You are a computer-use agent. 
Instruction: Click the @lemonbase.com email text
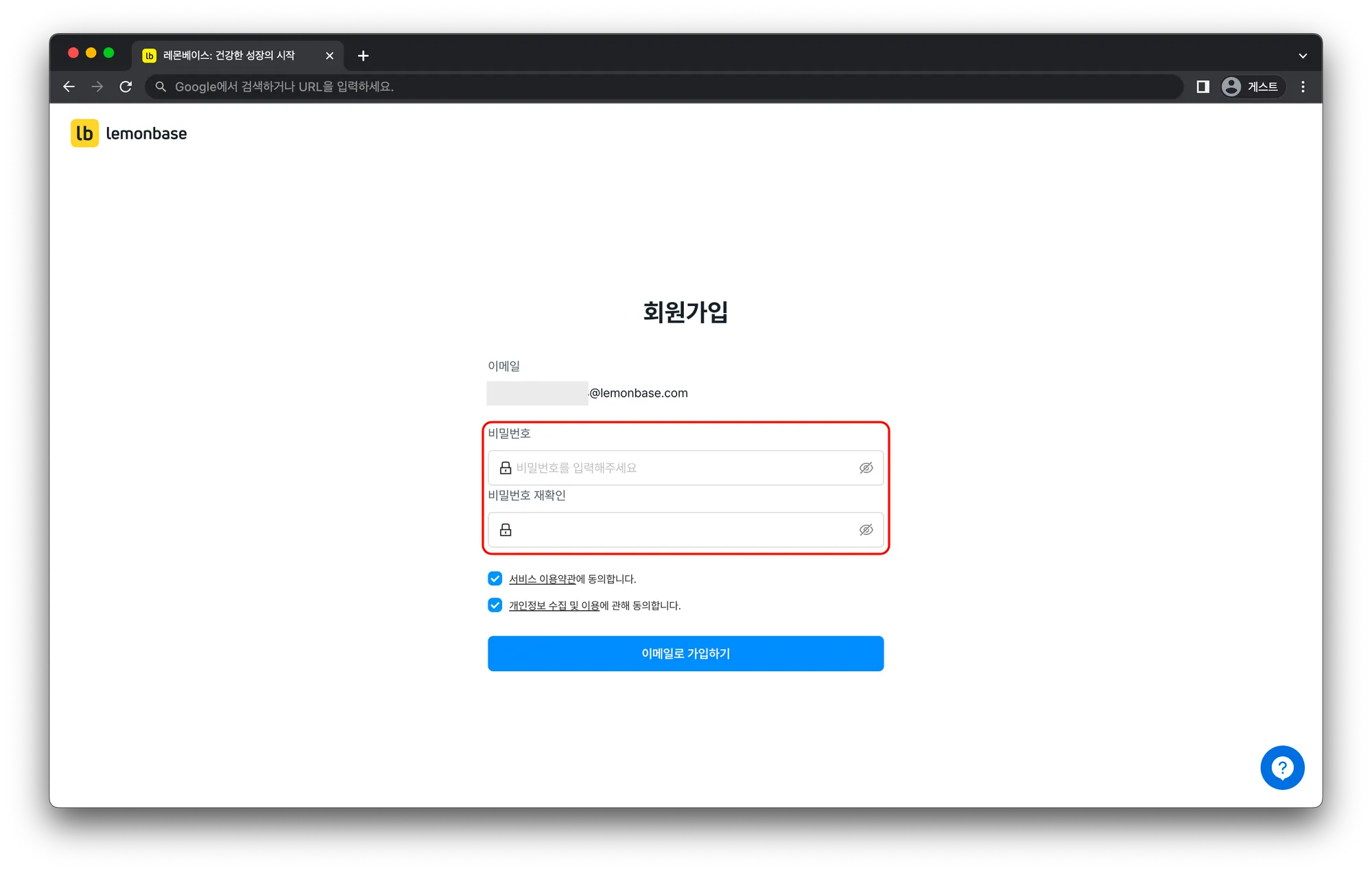pos(638,393)
